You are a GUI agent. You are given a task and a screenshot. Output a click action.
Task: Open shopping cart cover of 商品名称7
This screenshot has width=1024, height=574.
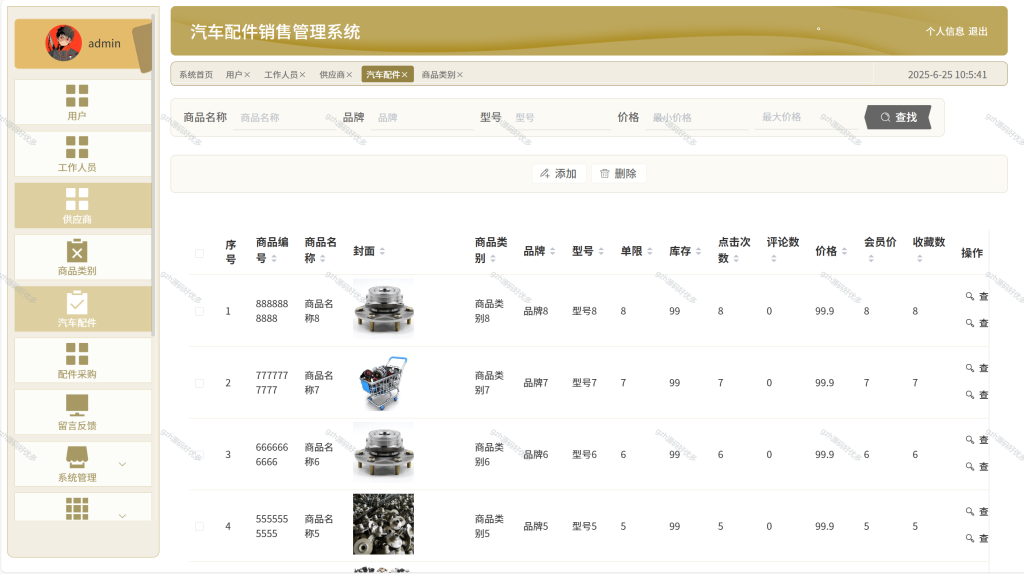[x=383, y=383]
